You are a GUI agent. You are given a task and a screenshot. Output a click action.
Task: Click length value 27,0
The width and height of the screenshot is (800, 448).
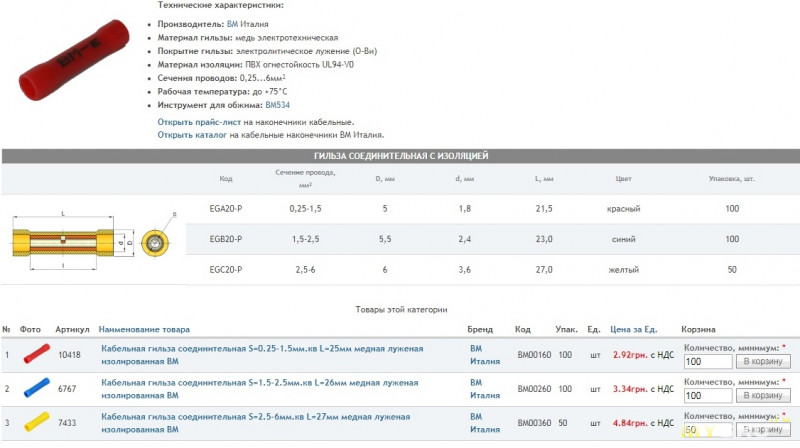[544, 270]
